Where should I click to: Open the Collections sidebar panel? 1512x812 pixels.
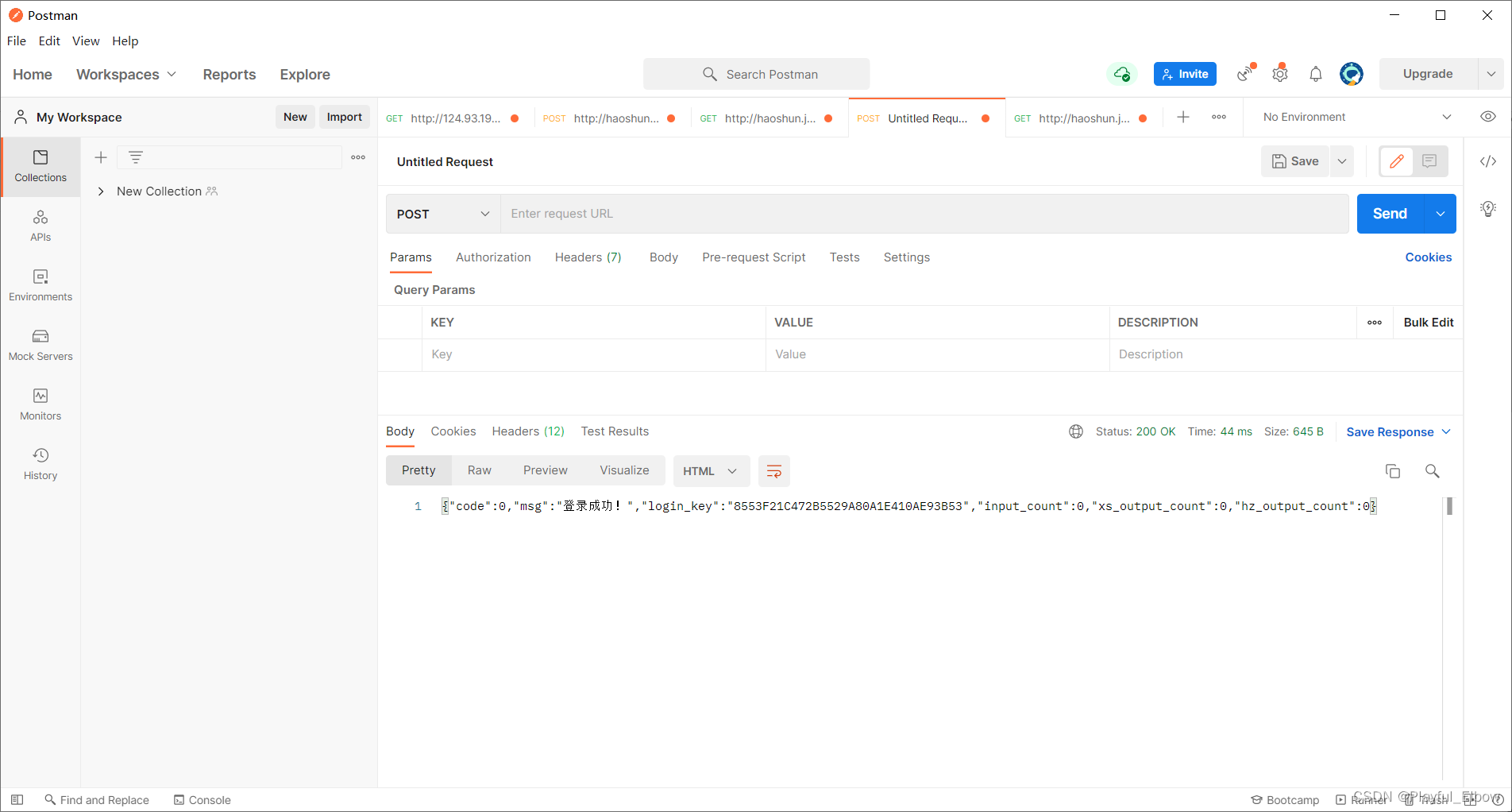[40, 167]
